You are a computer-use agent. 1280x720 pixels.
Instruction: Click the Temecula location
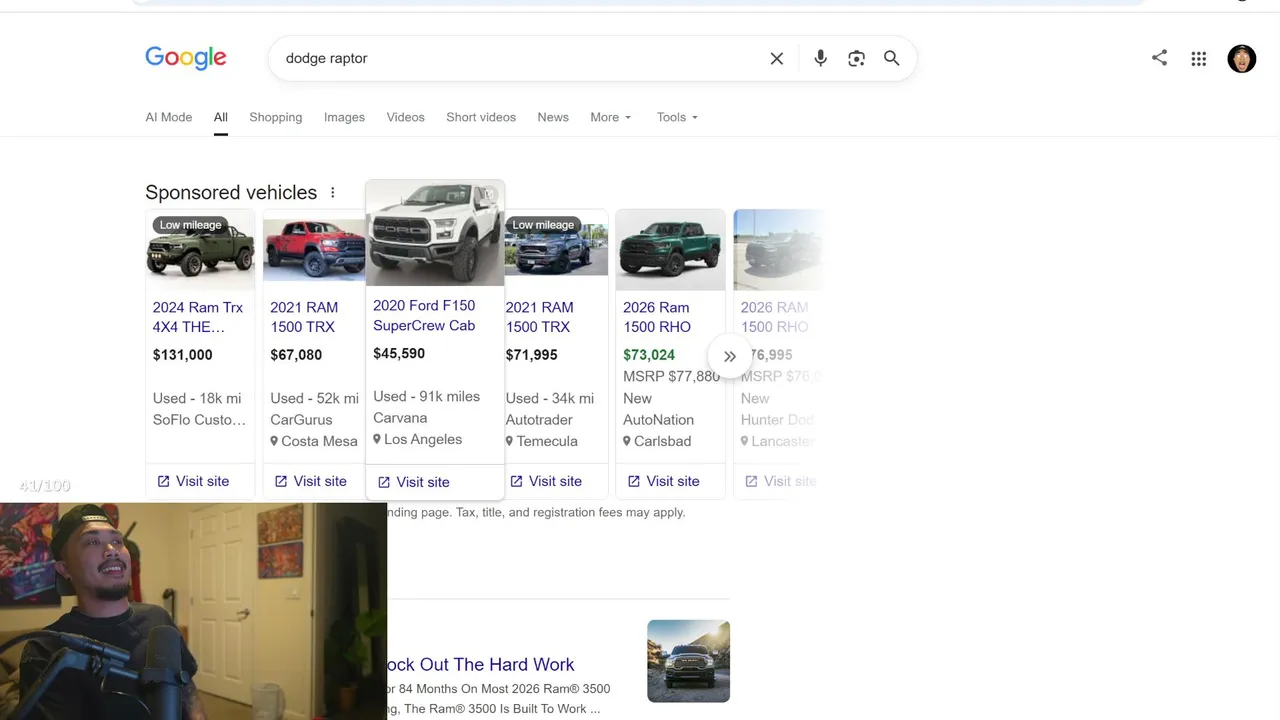[x=542, y=441]
